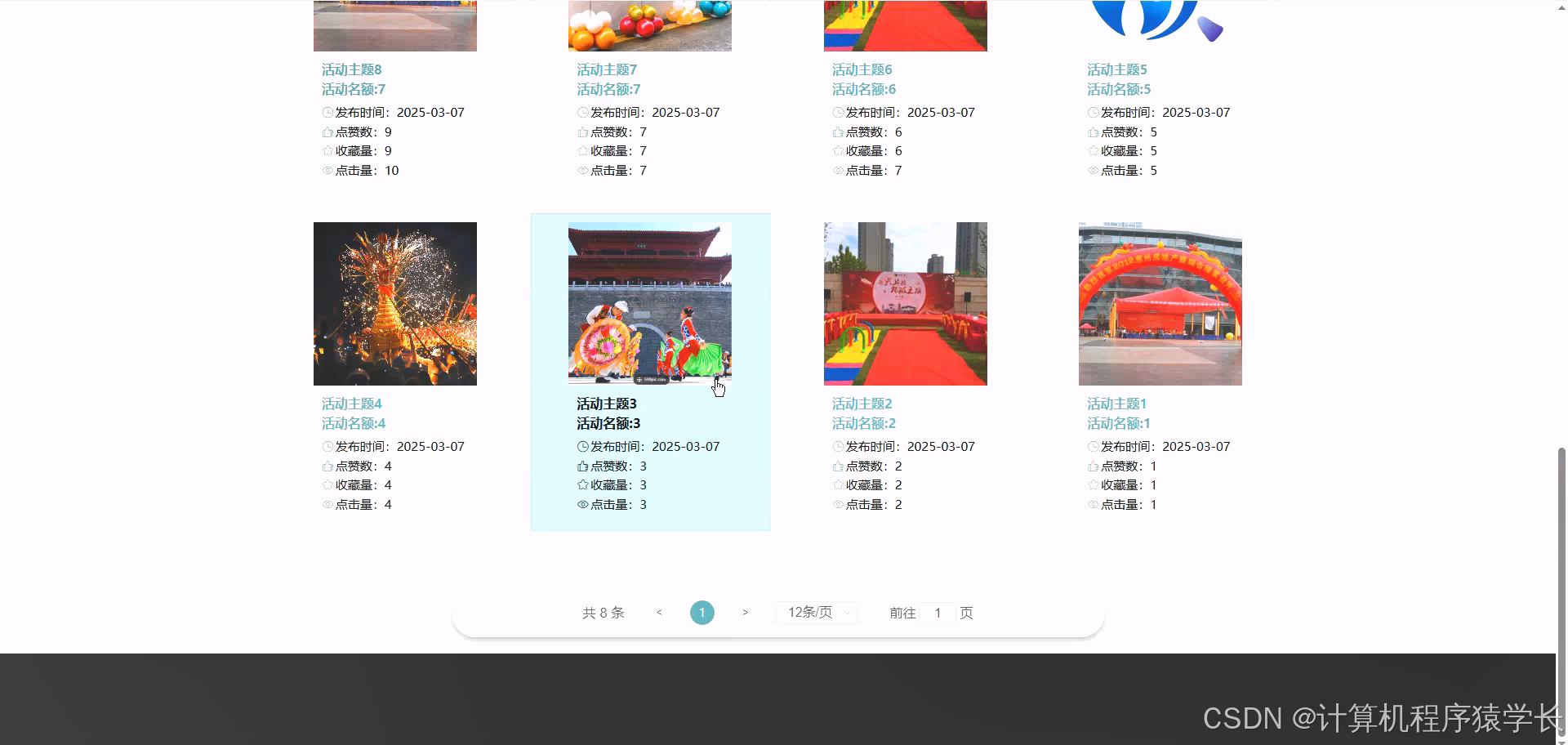This screenshot has width=1568, height=745.
Task: Click the 共 8 条 total count text
Action: (x=604, y=613)
